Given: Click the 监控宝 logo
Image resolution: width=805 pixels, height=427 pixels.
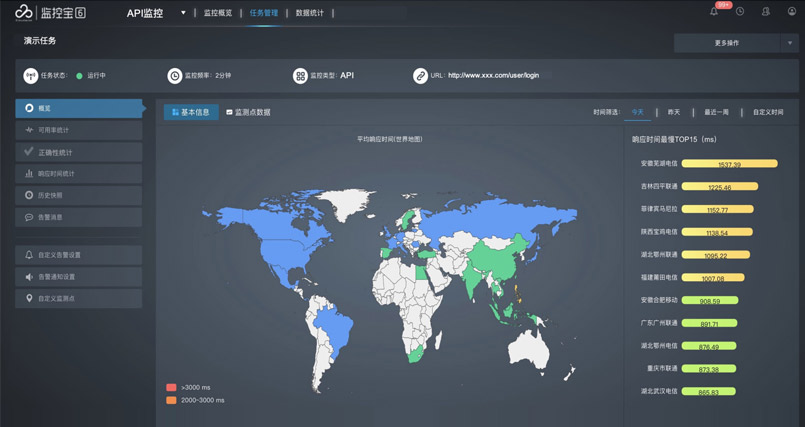Looking at the screenshot, I should [x=50, y=13].
